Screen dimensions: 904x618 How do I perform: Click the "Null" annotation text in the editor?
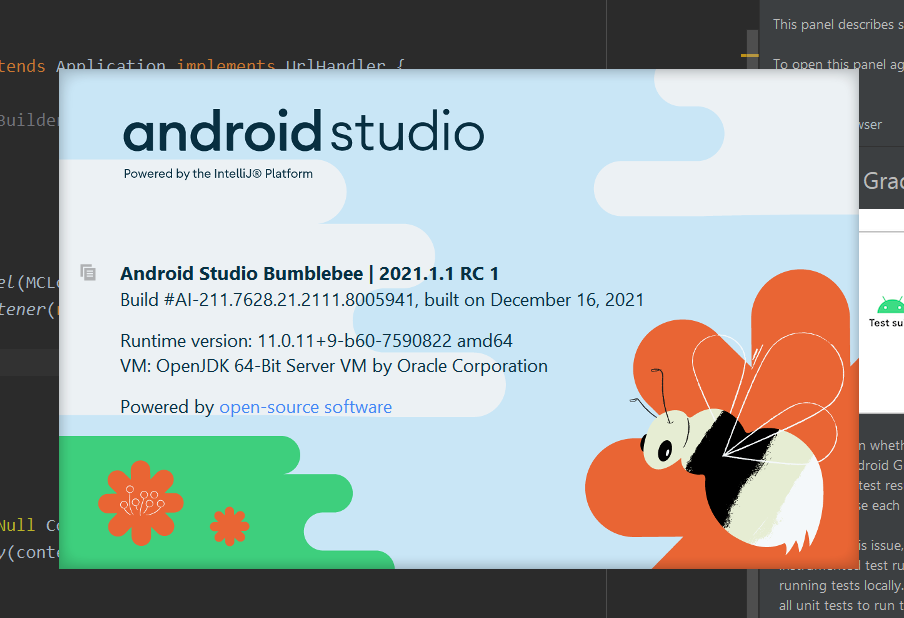[x=17, y=525]
